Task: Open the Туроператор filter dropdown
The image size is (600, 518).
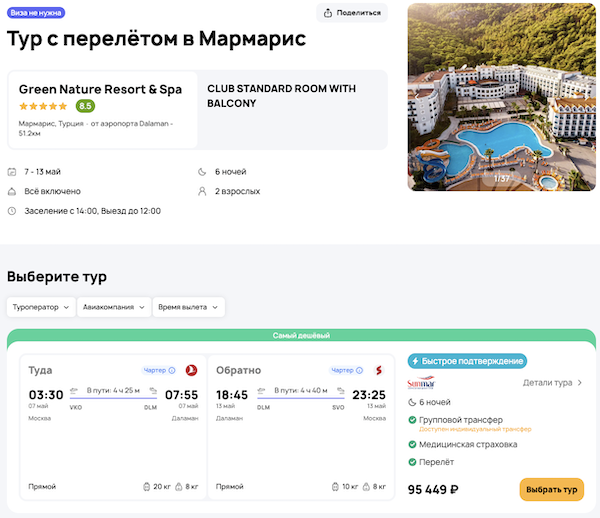Action: (41, 307)
